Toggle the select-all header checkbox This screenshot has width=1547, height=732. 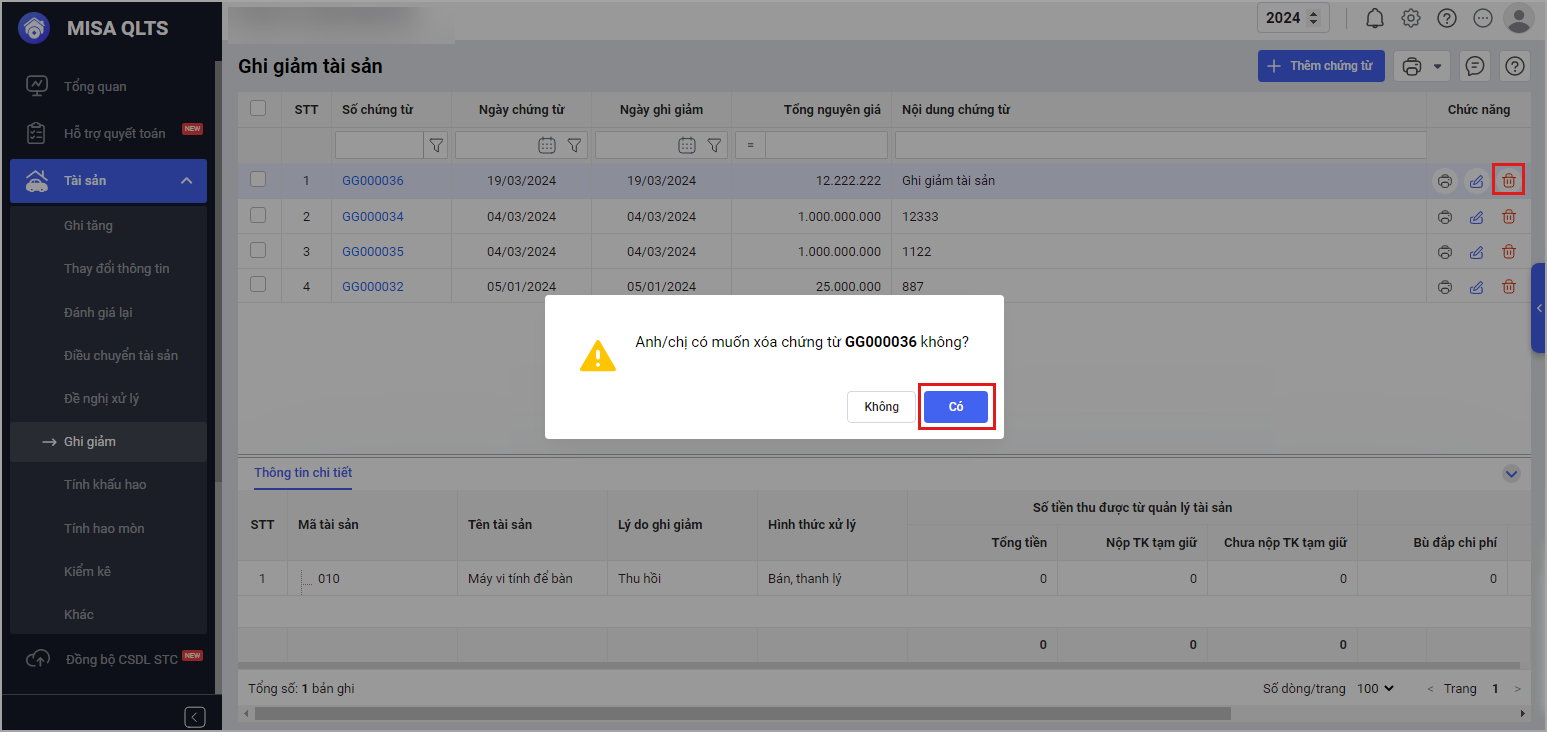click(x=258, y=108)
